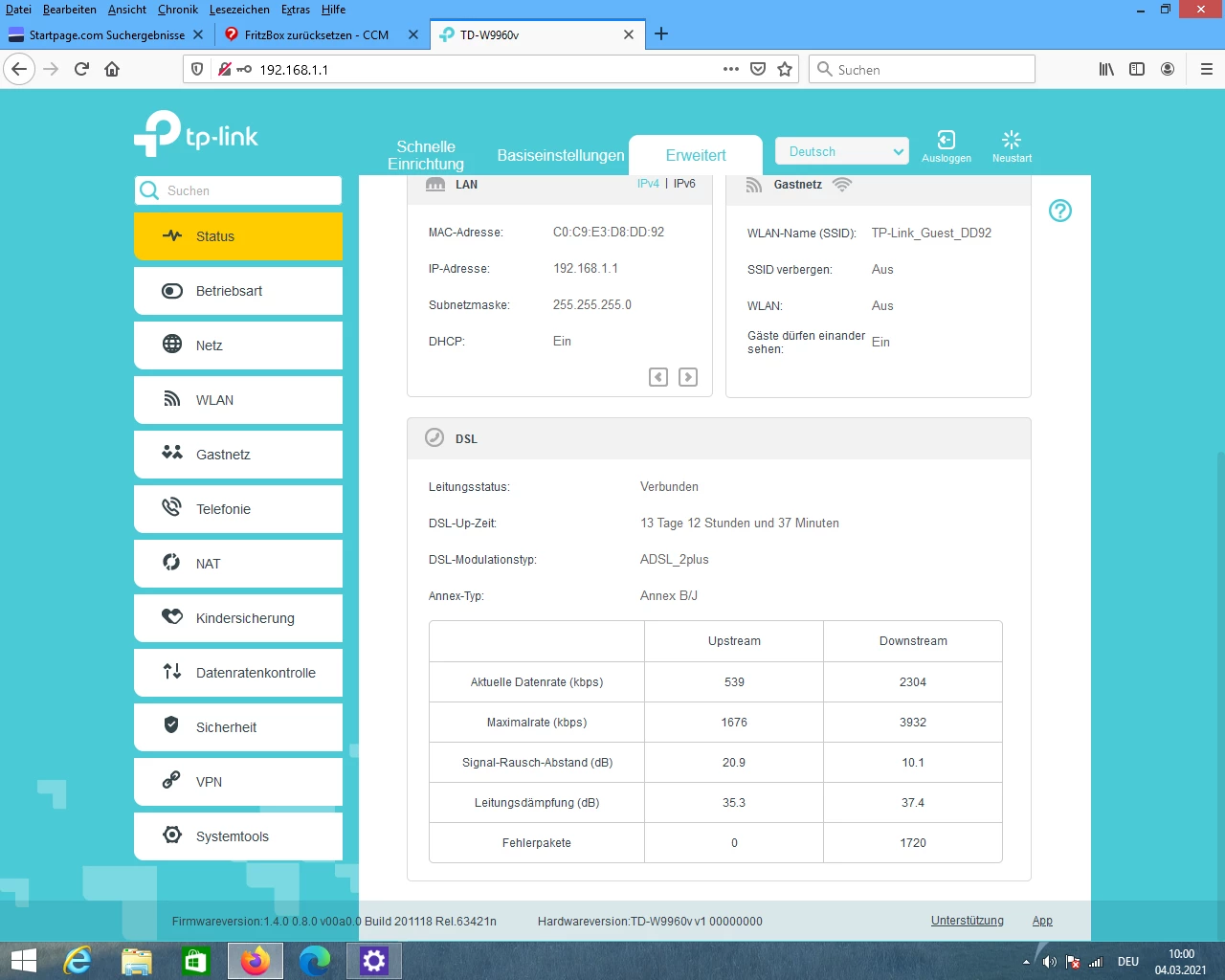Show next LAN panel page arrow
Viewport: 1225px width, 980px height.
point(688,377)
